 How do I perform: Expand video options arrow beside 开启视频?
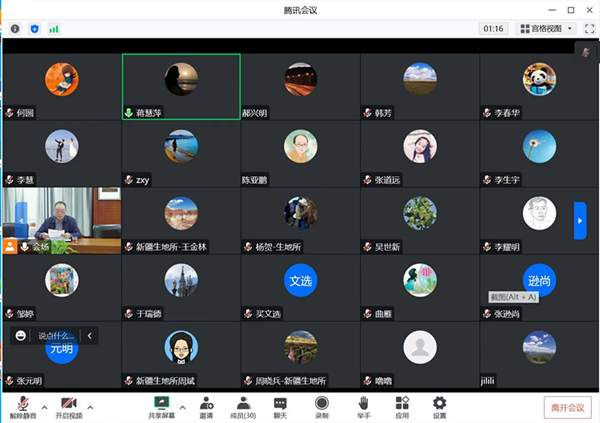[x=90, y=406]
